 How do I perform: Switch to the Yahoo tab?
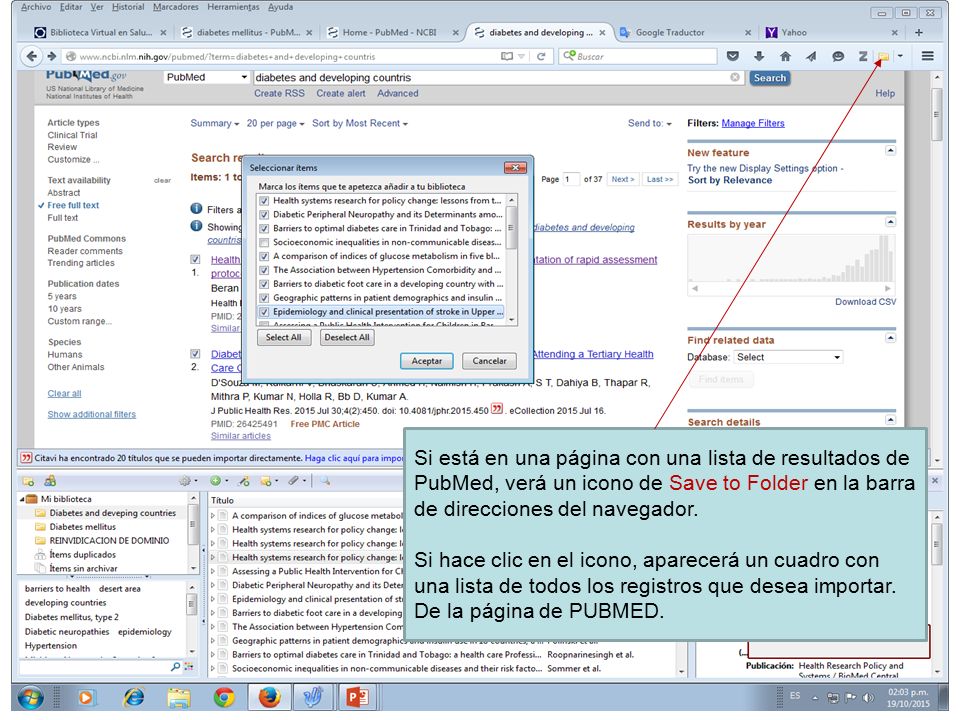coord(833,32)
